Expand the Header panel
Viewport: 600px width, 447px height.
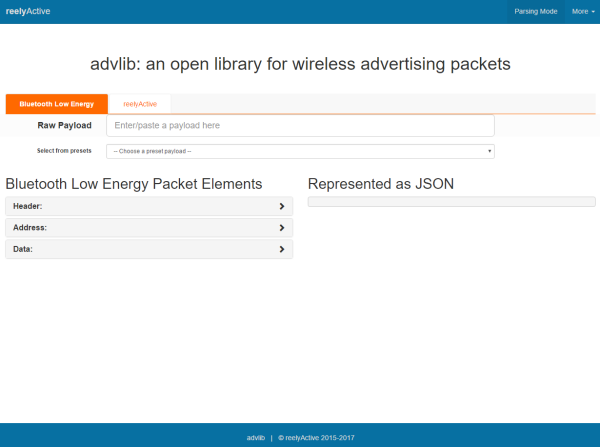[x=149, y=206]
